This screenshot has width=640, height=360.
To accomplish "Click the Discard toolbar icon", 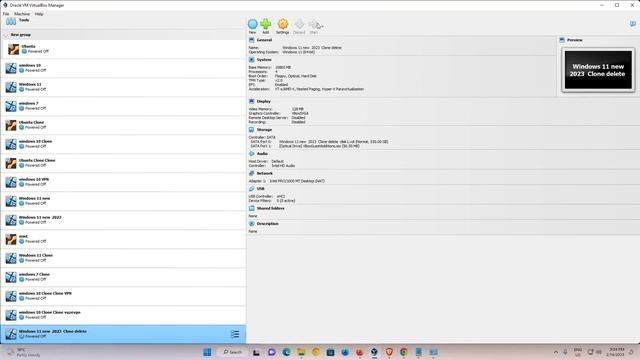I will (x=299, y=24).
